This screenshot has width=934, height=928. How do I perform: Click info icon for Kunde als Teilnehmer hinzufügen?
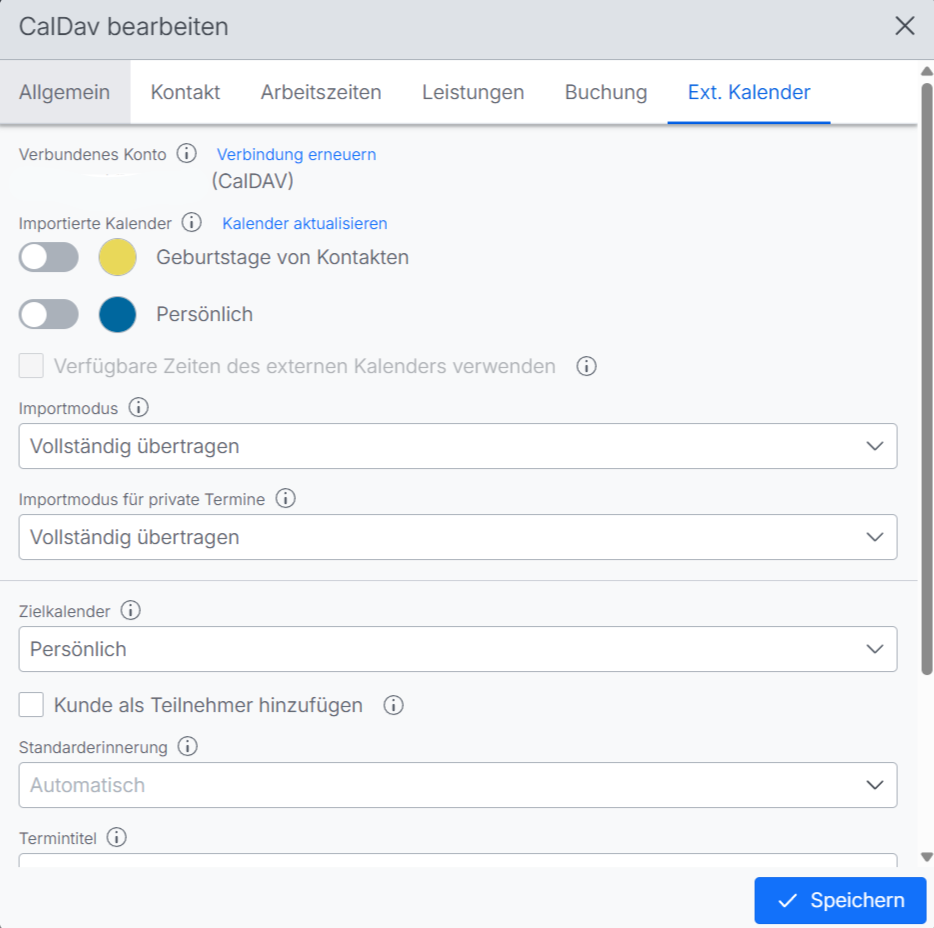393,705
